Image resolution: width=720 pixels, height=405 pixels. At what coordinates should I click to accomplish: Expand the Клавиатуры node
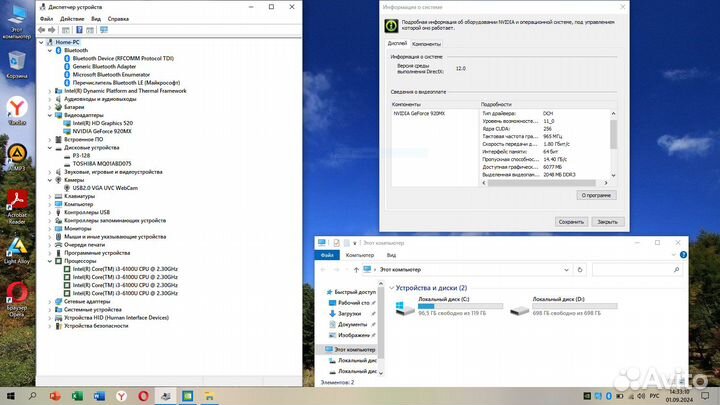50,197
